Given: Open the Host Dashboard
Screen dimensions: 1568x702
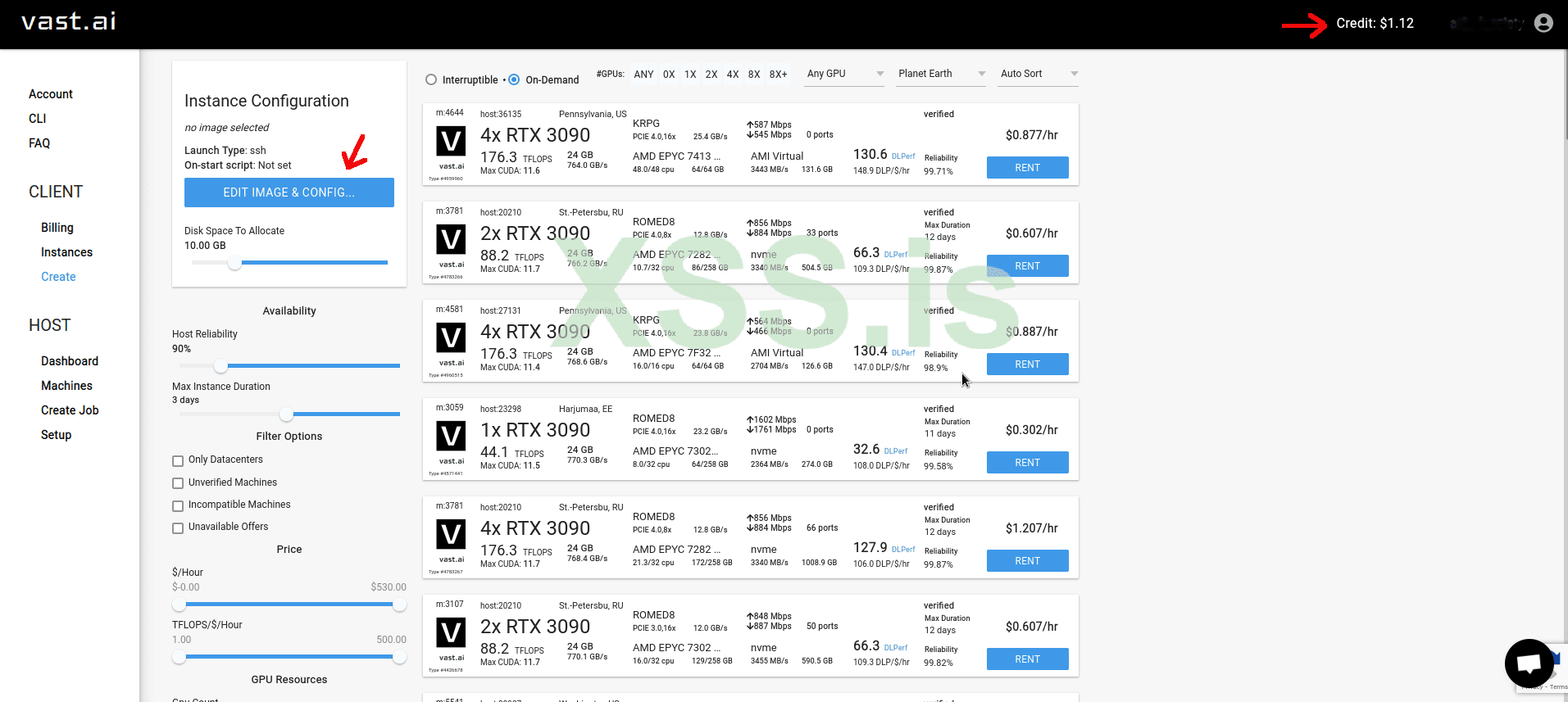Looking at the screenshot, I should tap(70, 361).
